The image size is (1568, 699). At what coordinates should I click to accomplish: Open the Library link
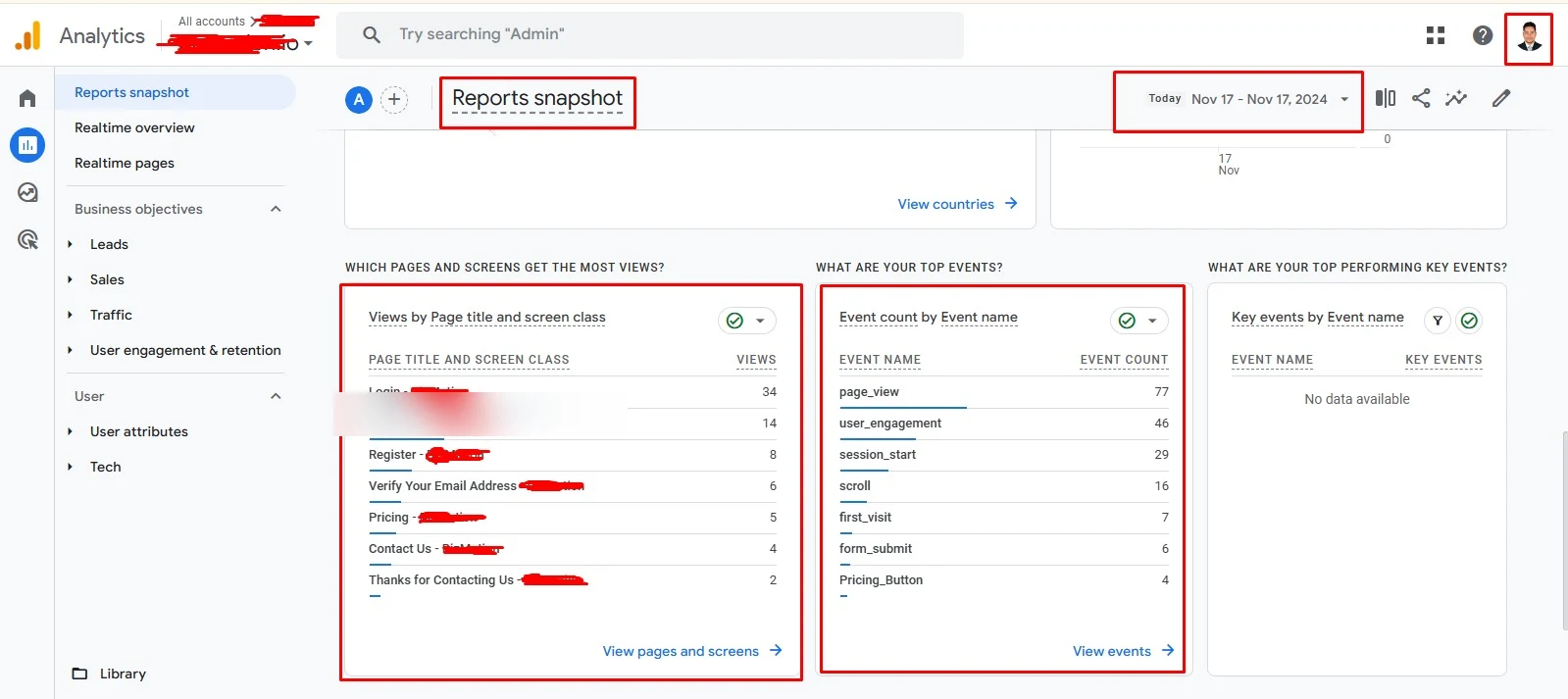123,674
